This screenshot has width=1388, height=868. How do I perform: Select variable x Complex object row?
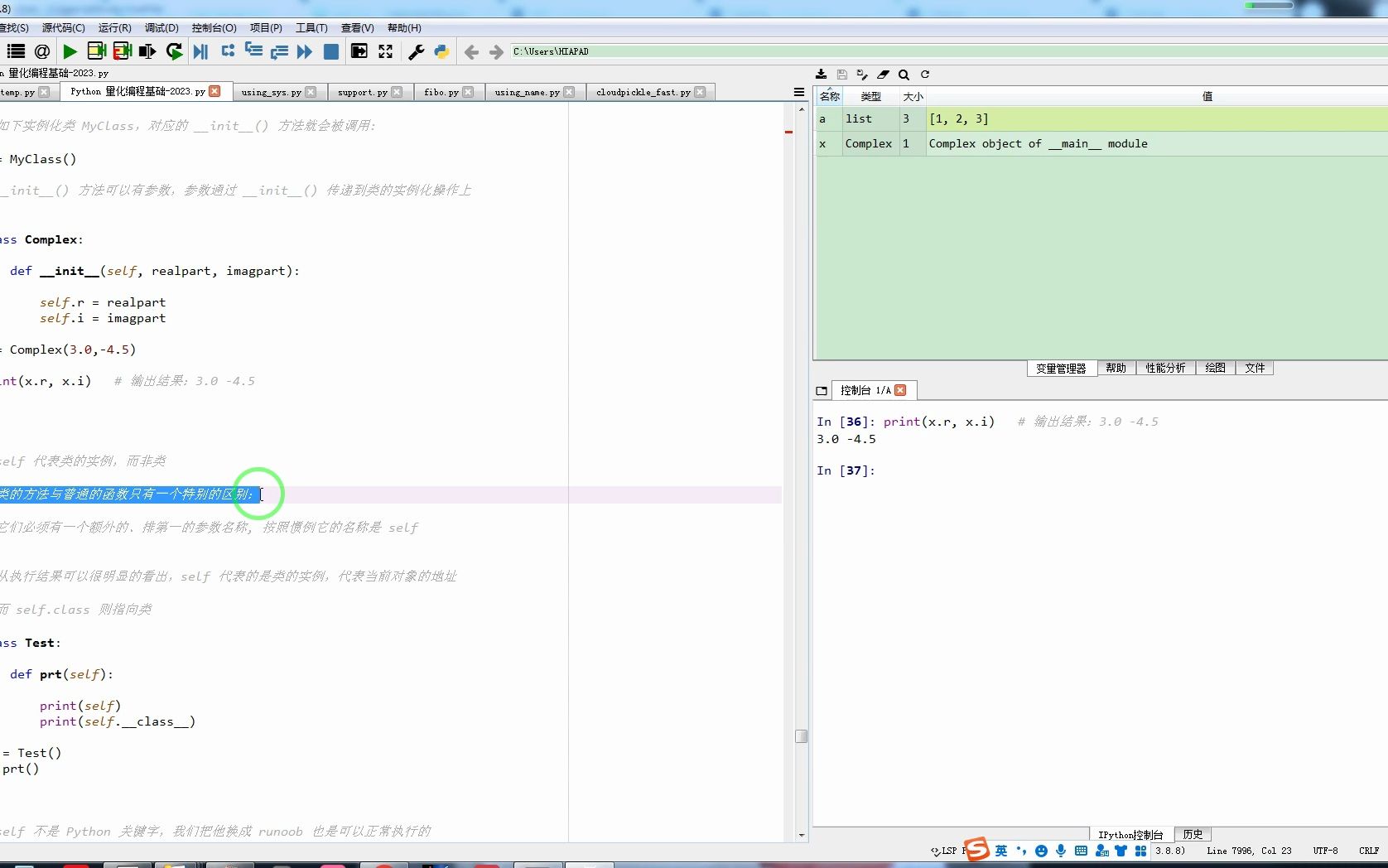coord(1101,143)
